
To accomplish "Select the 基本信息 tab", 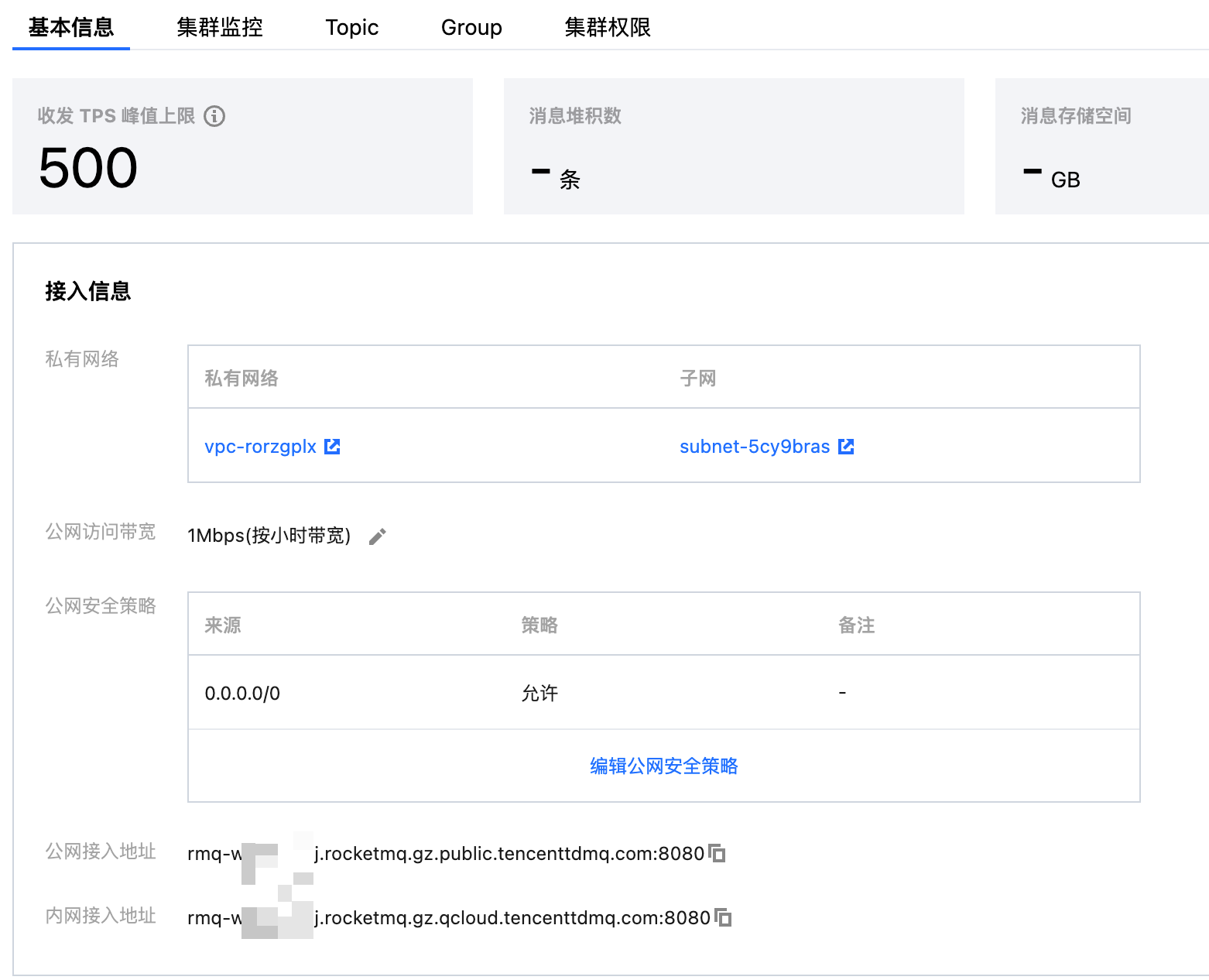I will tap(71, 28).
